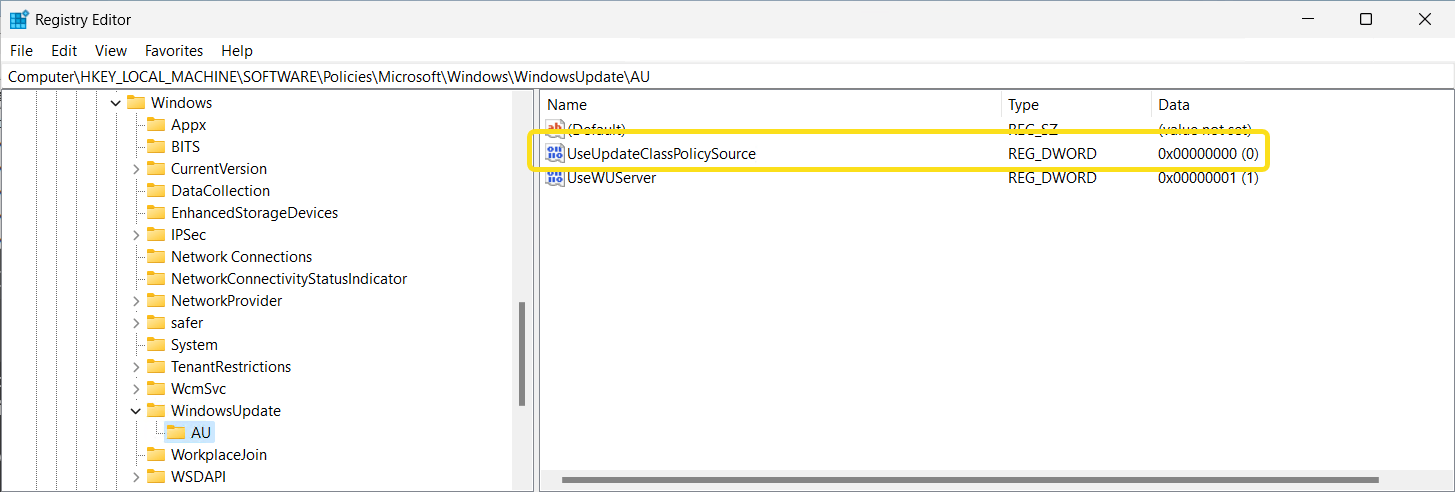Viewport: 1455px width, 492px height.
Task: Expand the TenantRestrictions key
Action: click(136, 367)
